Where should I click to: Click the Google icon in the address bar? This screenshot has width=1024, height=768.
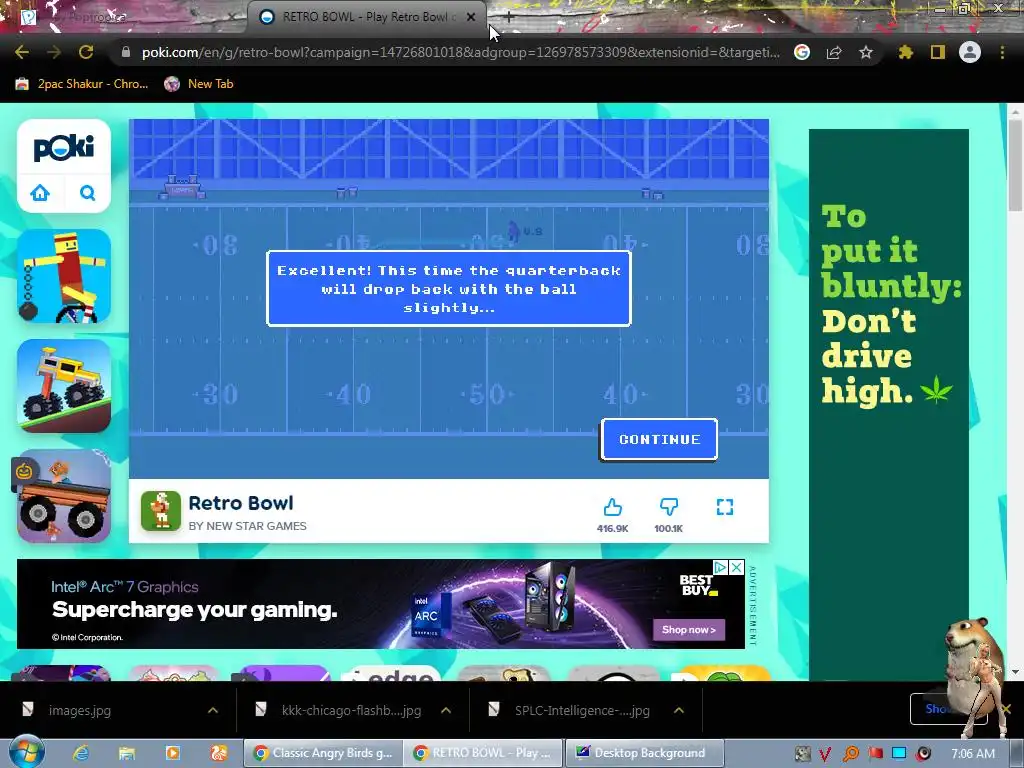click(802, 52)
